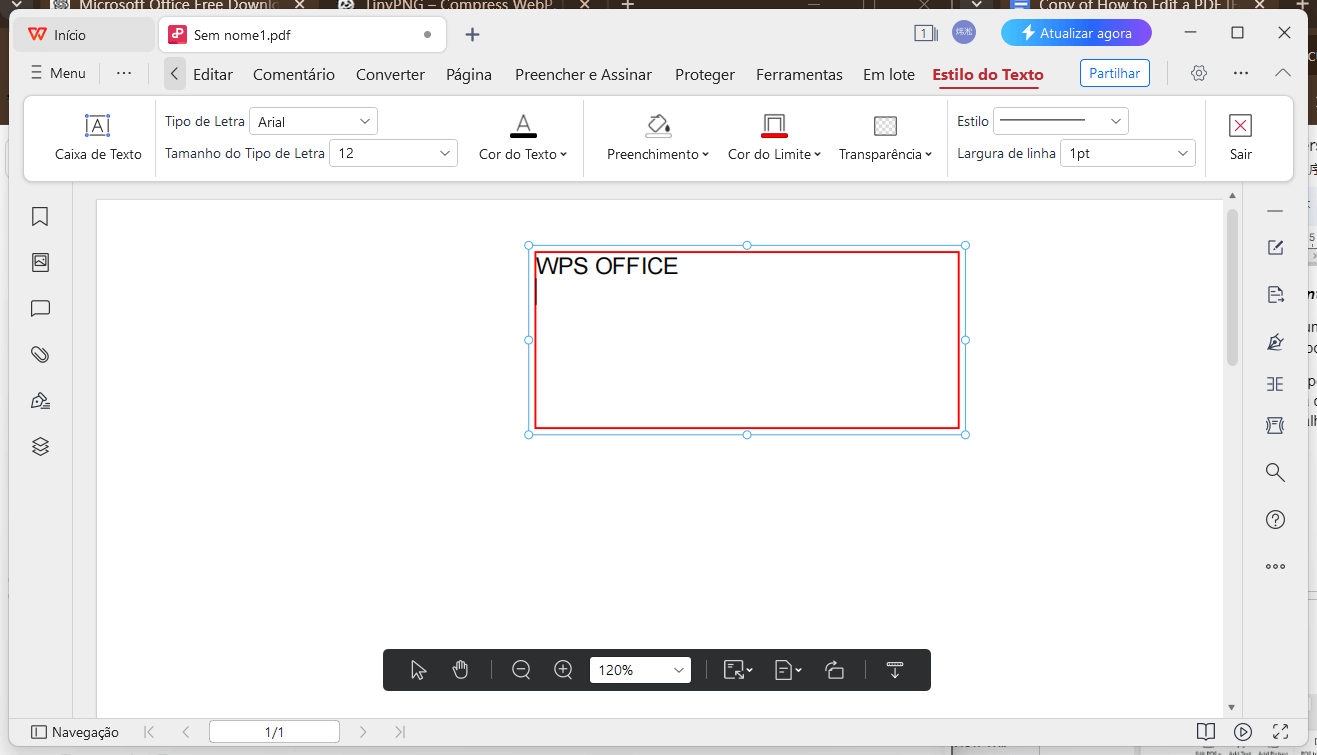
Task: Collapse the ribbon with the chevron
Action: (1282, 73)
